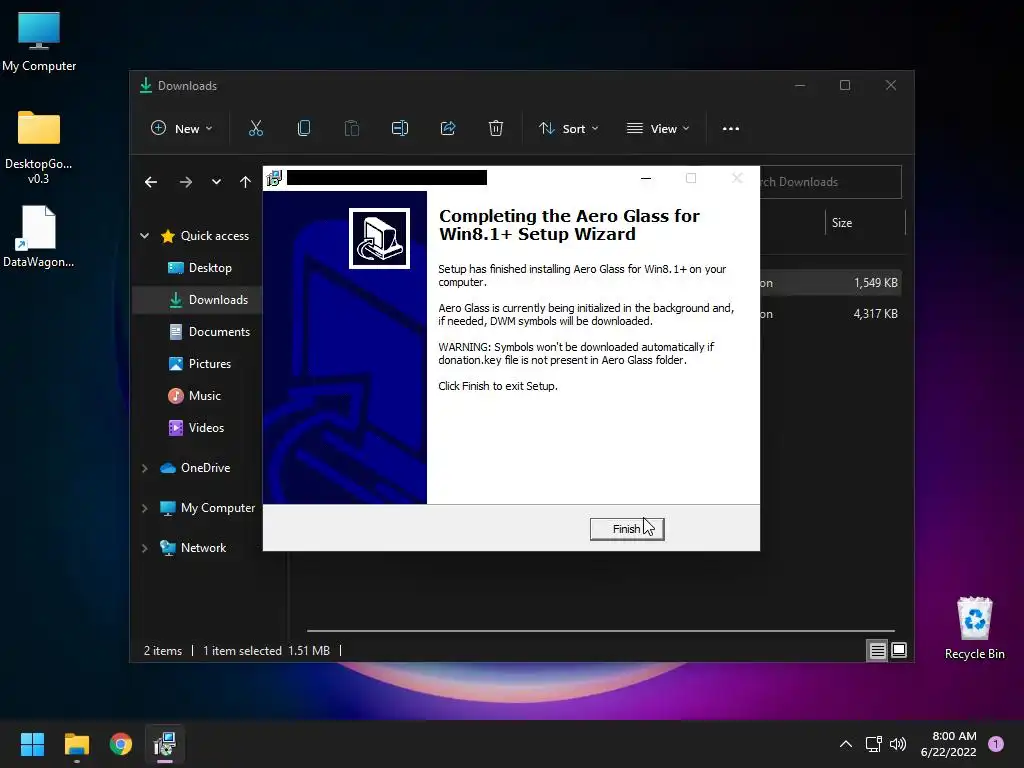Open Desktop in the navigation pane
This screenshot has width=1024, height=768.
click(x=200, y=268)
